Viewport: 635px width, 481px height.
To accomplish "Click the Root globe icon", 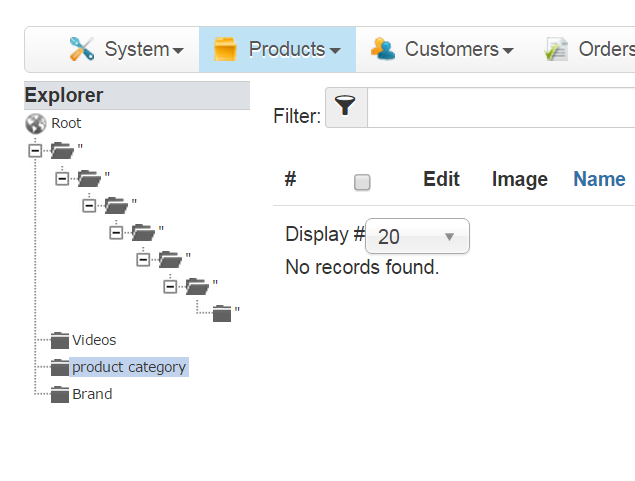I will click(x=36, y=124).
